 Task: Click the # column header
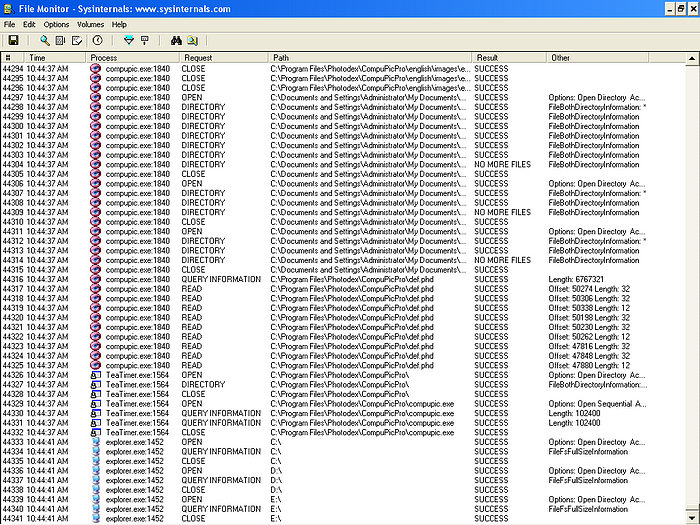(12, 58)
